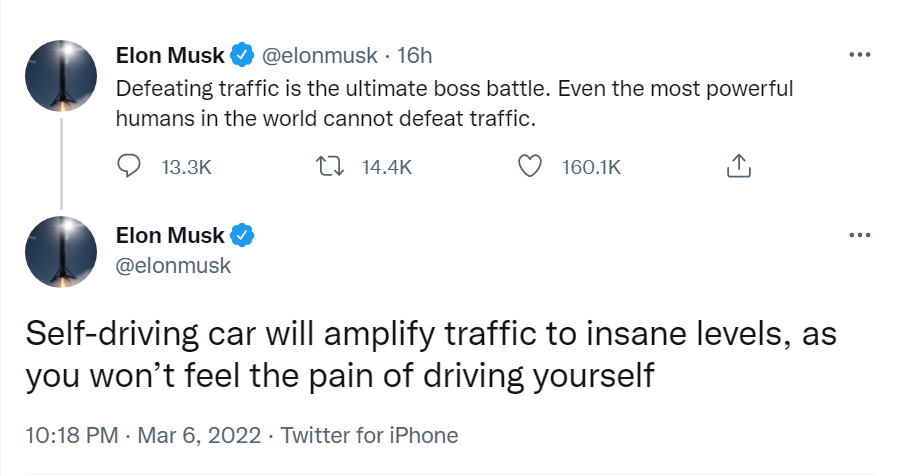
Task: Click the reply icon on the first tweet
Action: pyautogui.click(x=129, y=167)
